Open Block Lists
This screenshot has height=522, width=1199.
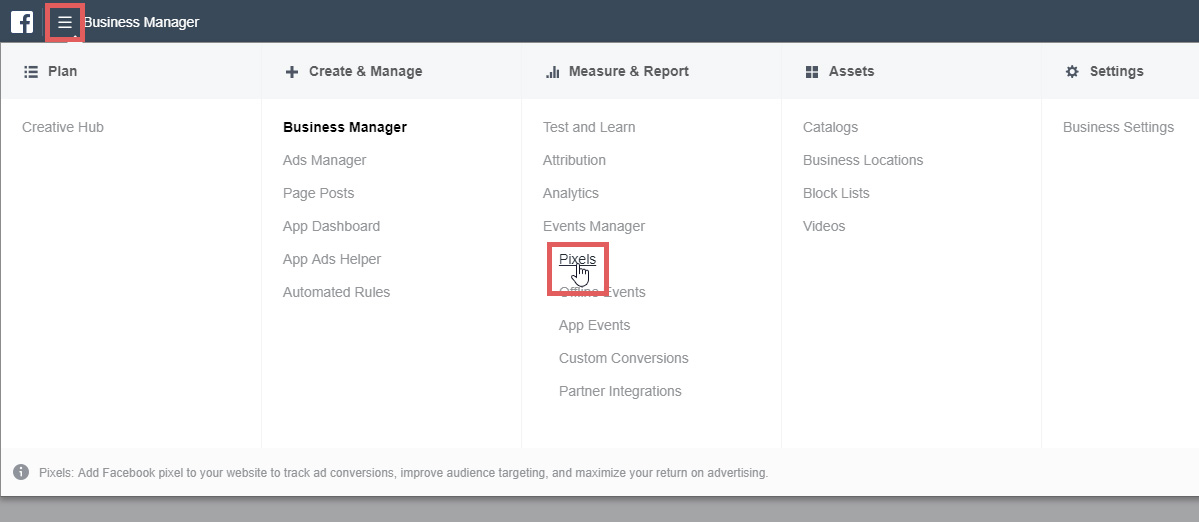836,193
